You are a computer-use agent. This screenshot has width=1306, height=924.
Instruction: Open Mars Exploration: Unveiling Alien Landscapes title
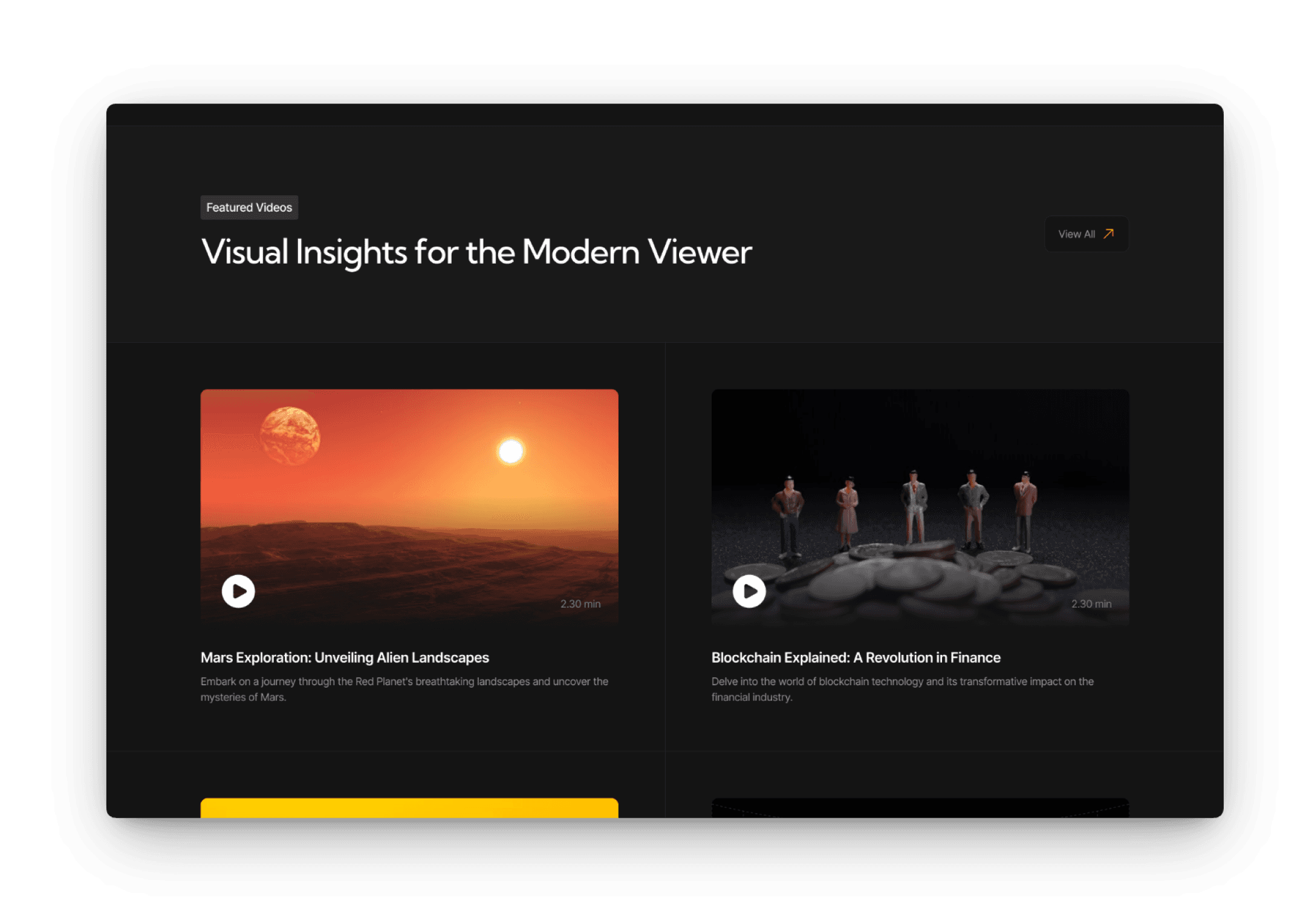[345, 657]
